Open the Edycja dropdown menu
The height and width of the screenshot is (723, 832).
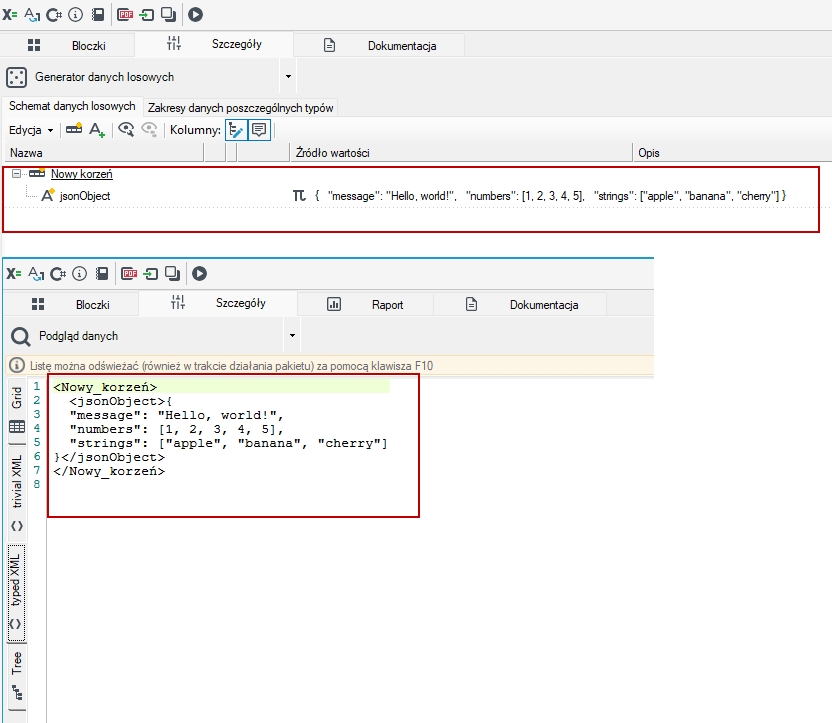click(31, 130)
